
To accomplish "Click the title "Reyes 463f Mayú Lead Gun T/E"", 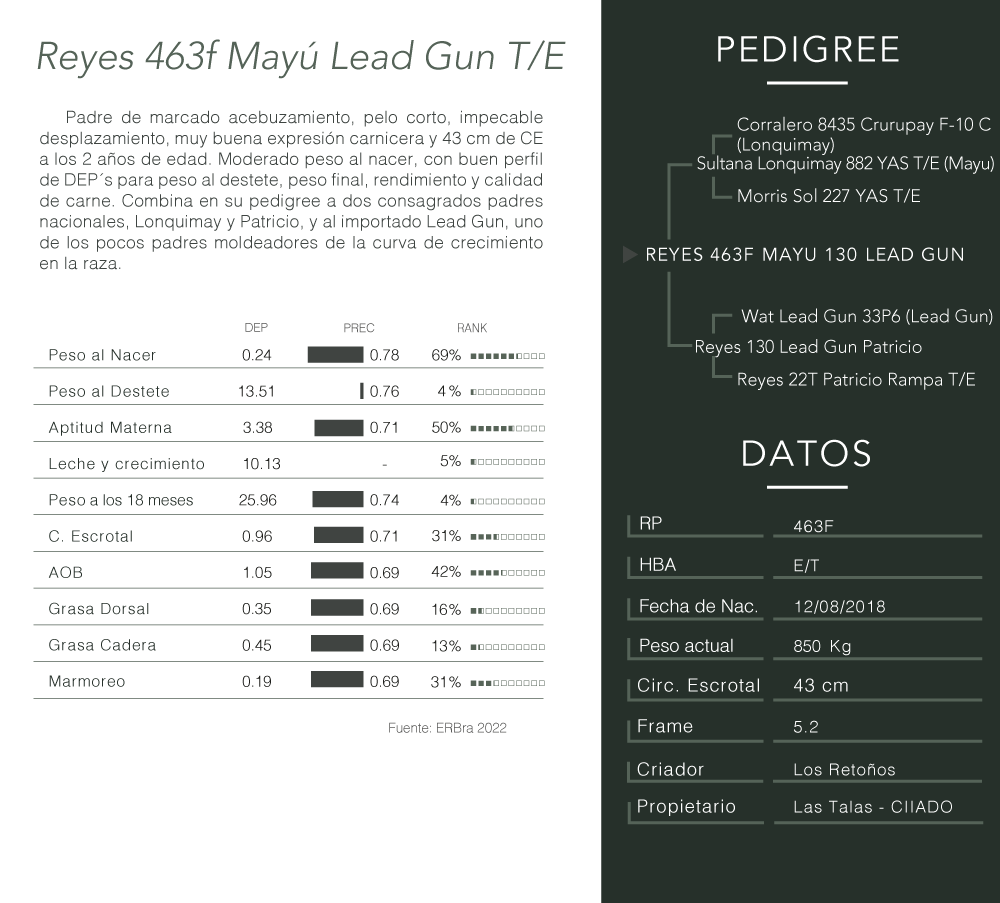I will tap(301, 56).
